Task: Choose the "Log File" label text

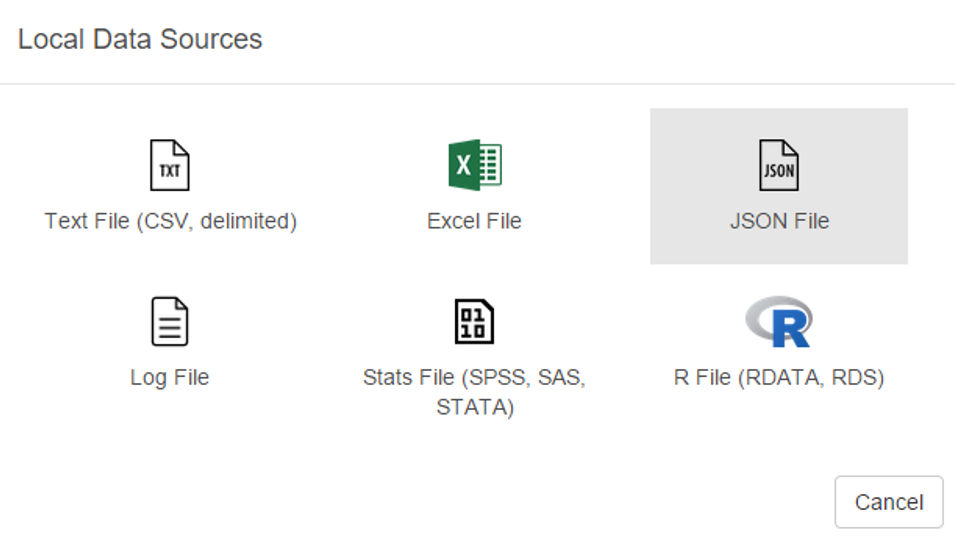Action: pyautogui.click(x=170, y=378)
